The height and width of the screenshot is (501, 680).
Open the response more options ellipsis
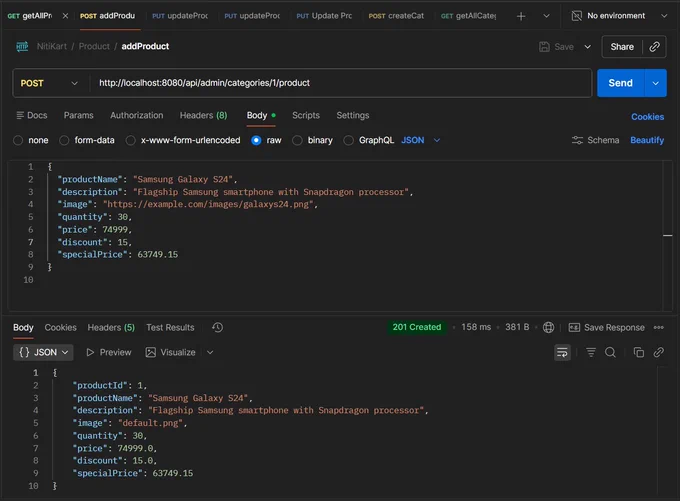tap(659, 327)
